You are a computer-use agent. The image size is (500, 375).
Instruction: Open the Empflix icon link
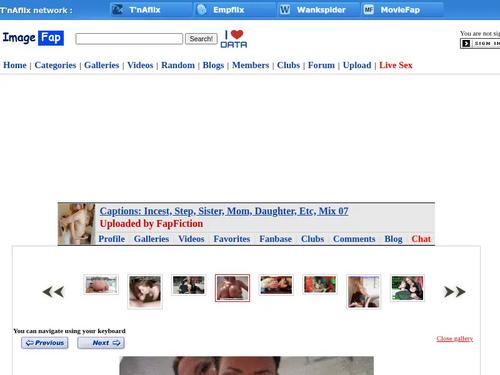coord(202,10)
